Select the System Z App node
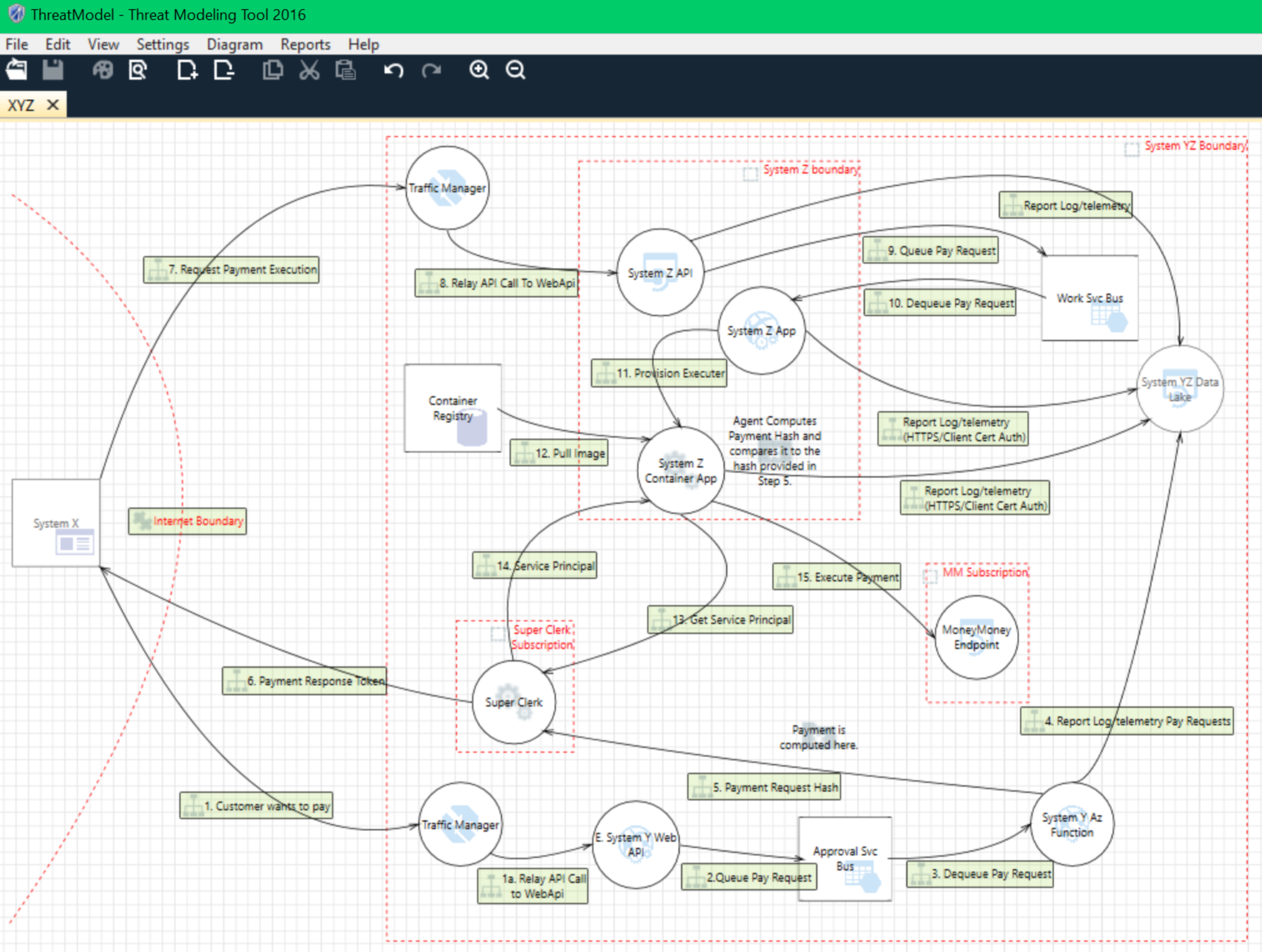This screenshot has height=952, width=1262. [761, 330]
